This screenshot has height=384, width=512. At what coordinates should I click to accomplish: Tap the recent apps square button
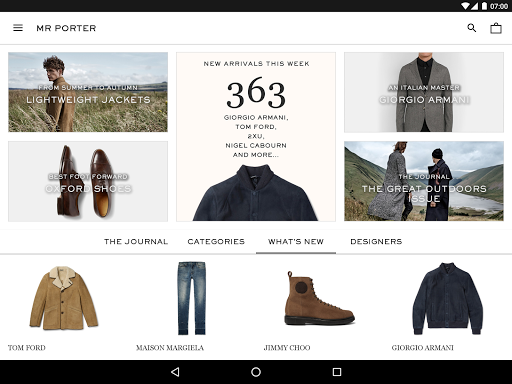(337, 372)
